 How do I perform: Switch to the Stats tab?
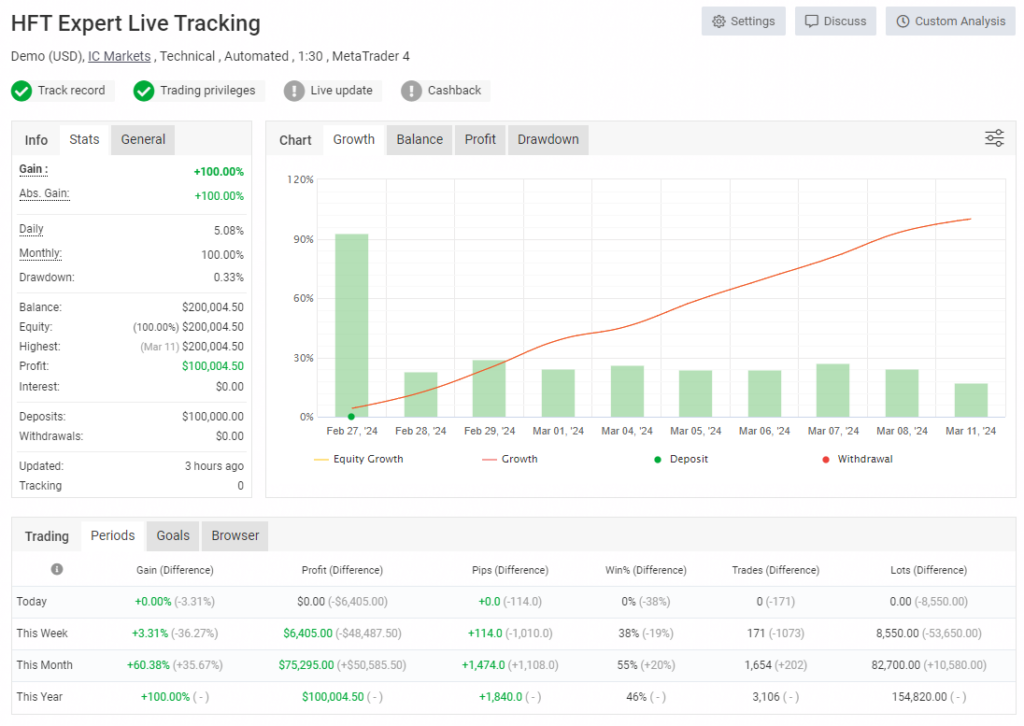84,139
